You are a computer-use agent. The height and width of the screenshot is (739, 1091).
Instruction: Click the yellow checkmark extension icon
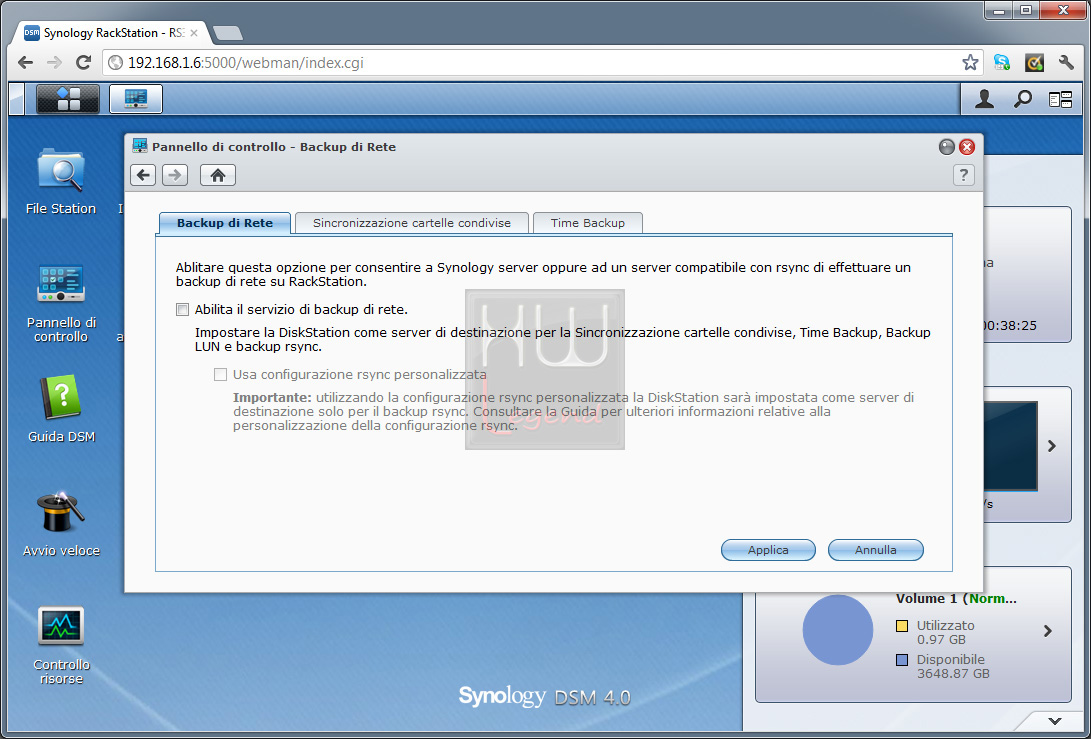1034,63
